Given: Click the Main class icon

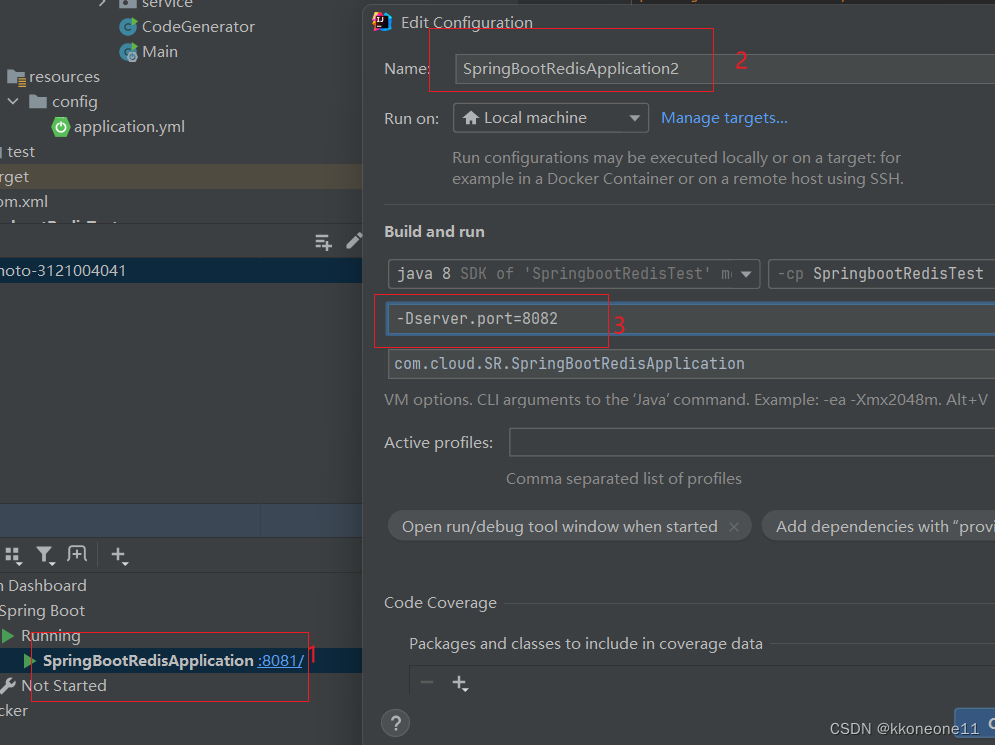Looking at the screenshot, I should [x=128, y=52].
